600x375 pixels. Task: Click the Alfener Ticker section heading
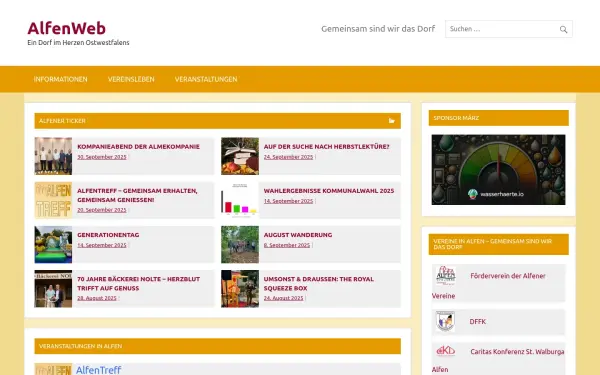[62, 121]
